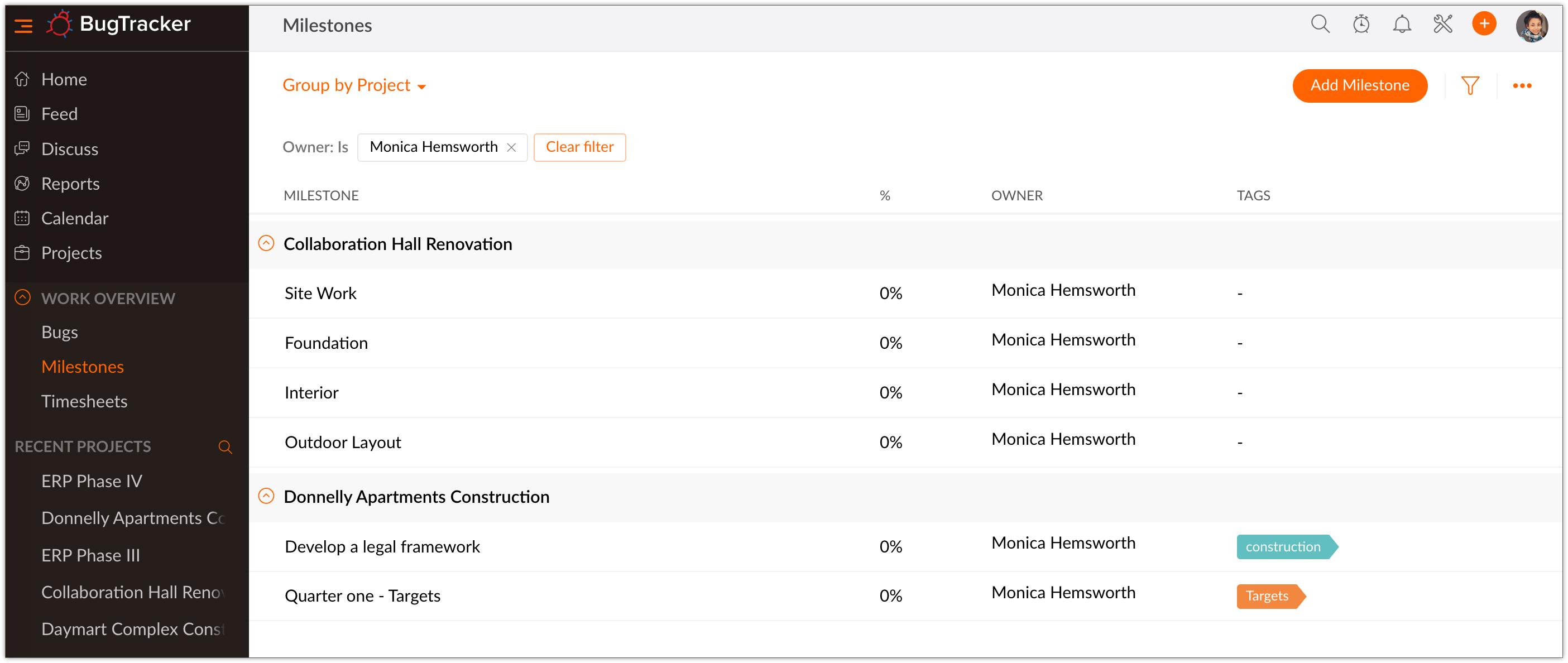
Task: Collapse the Work Overview section
Action: [22, 297]
